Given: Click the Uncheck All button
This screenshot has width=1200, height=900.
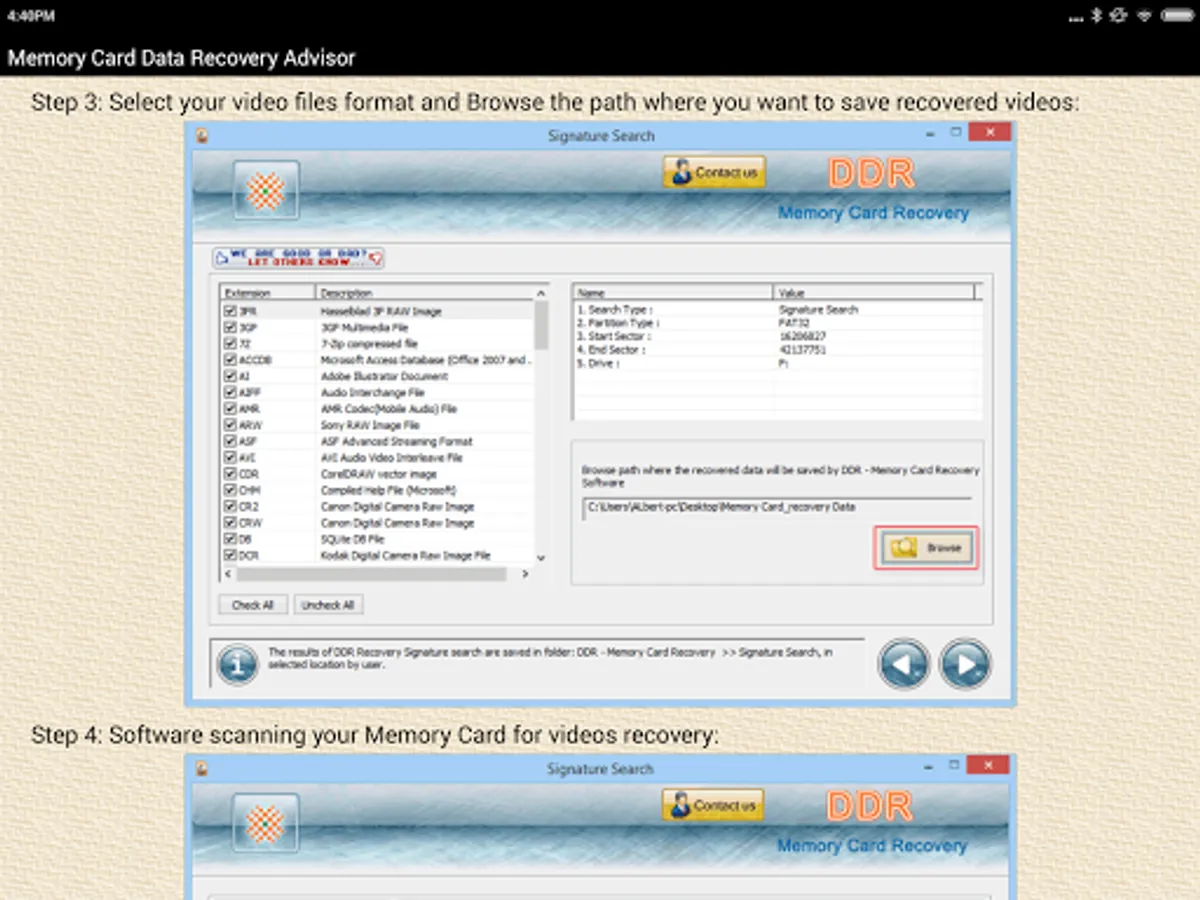Looking at the screenshot, I should click(328, 605).
